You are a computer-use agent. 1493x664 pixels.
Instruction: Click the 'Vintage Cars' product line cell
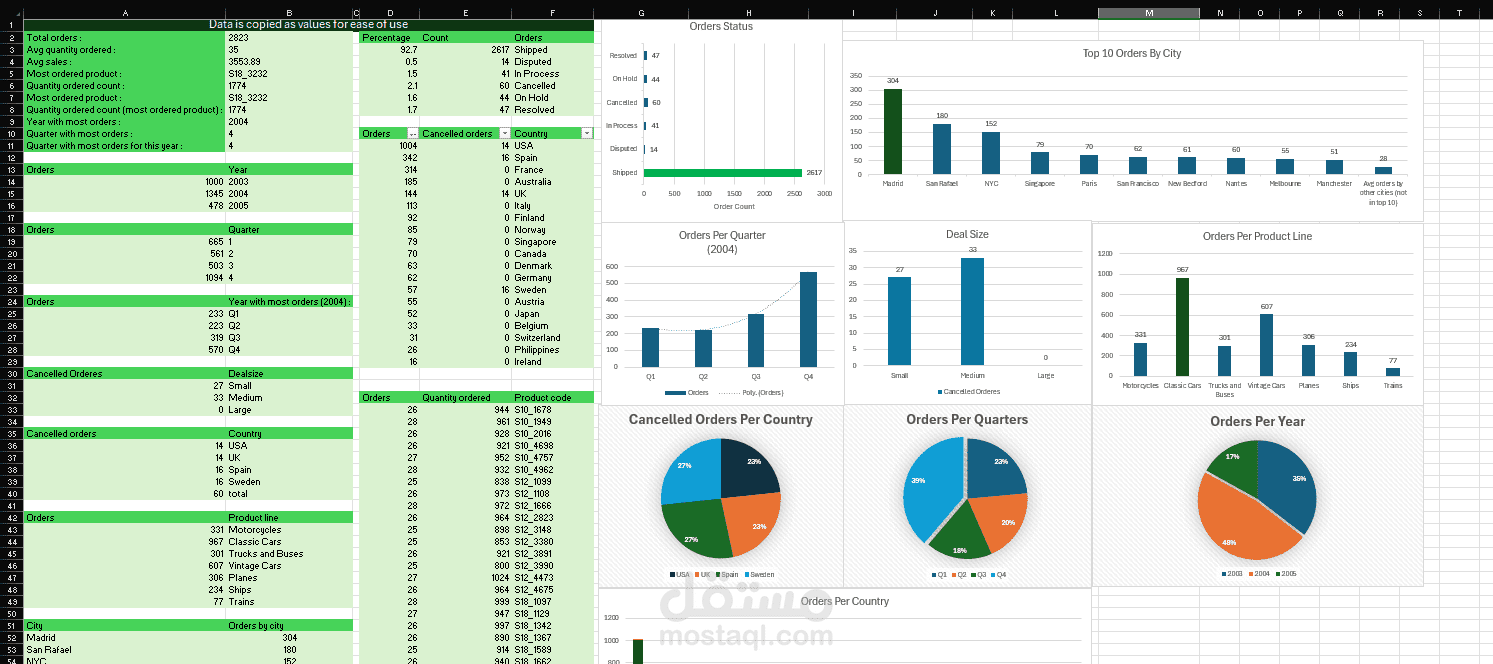click(289, 566)
